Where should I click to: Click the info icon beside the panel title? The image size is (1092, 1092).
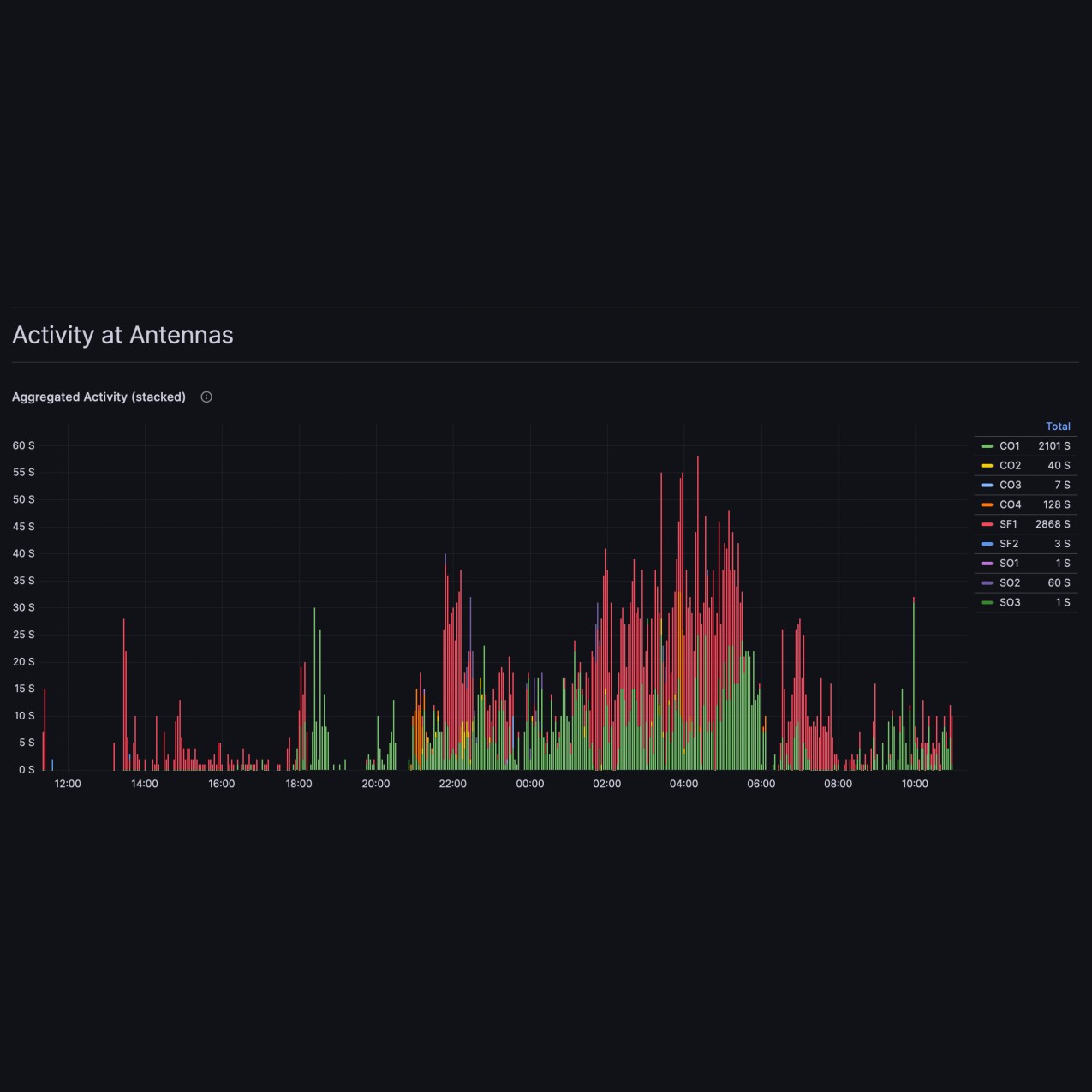[x=206, y=397]
